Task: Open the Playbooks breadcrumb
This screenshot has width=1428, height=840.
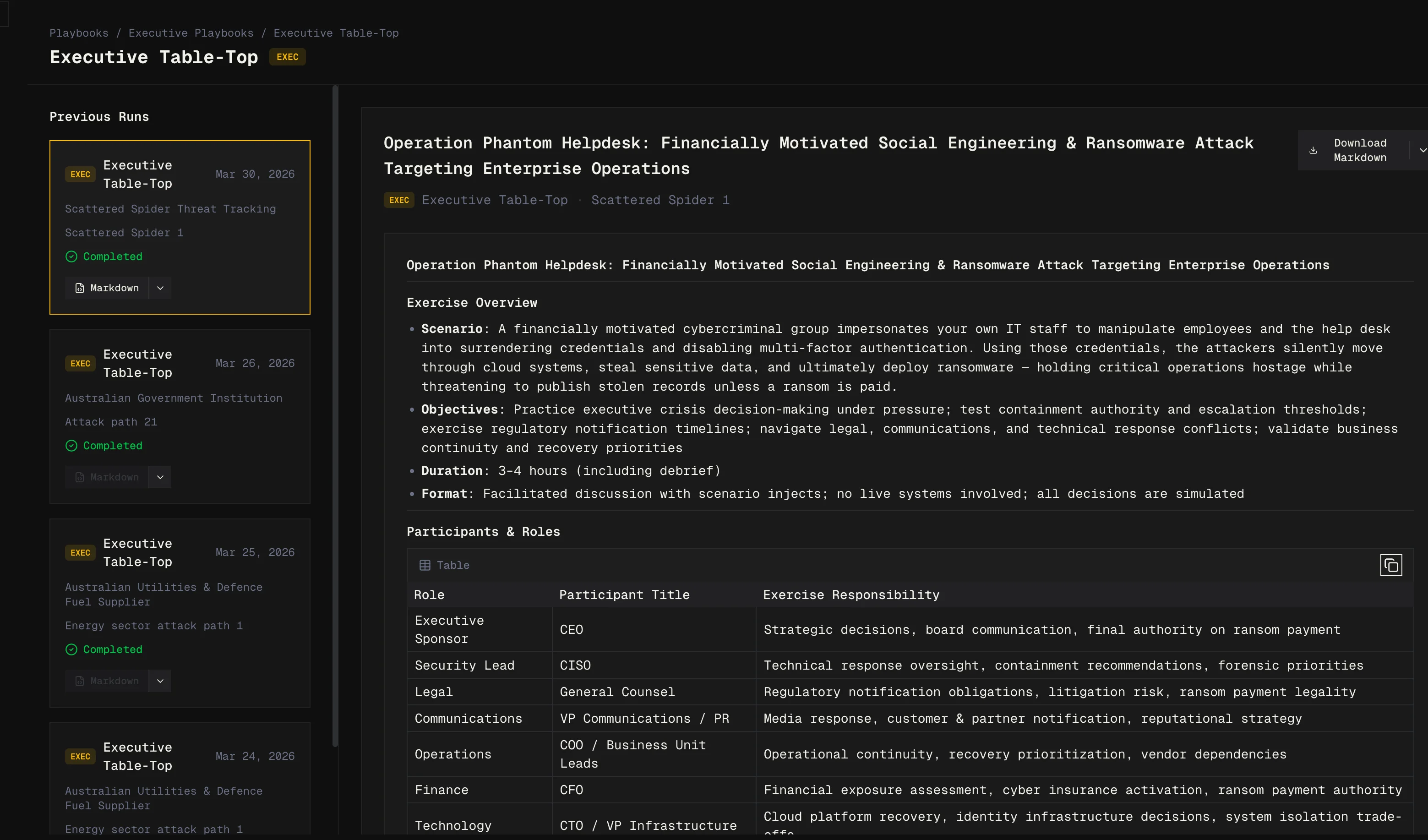Action: tap(79, 33)
